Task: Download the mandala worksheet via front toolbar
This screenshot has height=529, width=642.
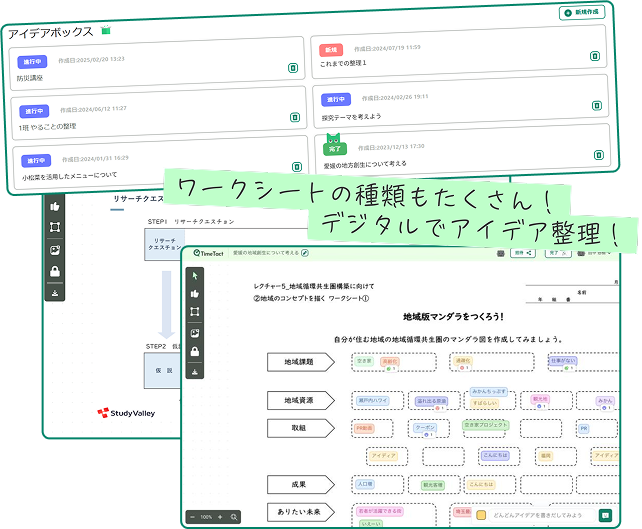Action: (x=195, y=372)
